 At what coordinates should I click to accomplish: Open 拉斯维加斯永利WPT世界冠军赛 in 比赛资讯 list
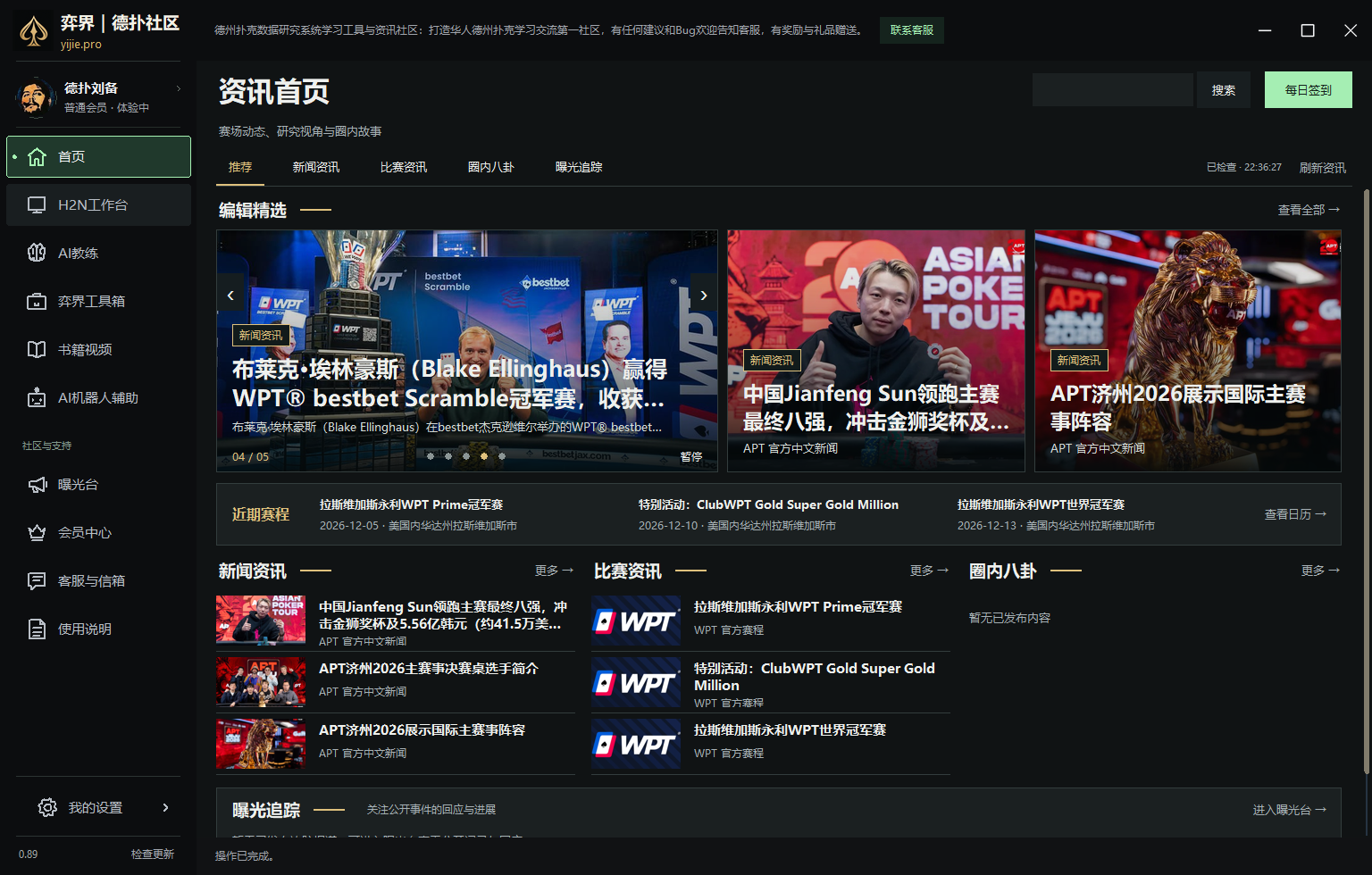790,730
